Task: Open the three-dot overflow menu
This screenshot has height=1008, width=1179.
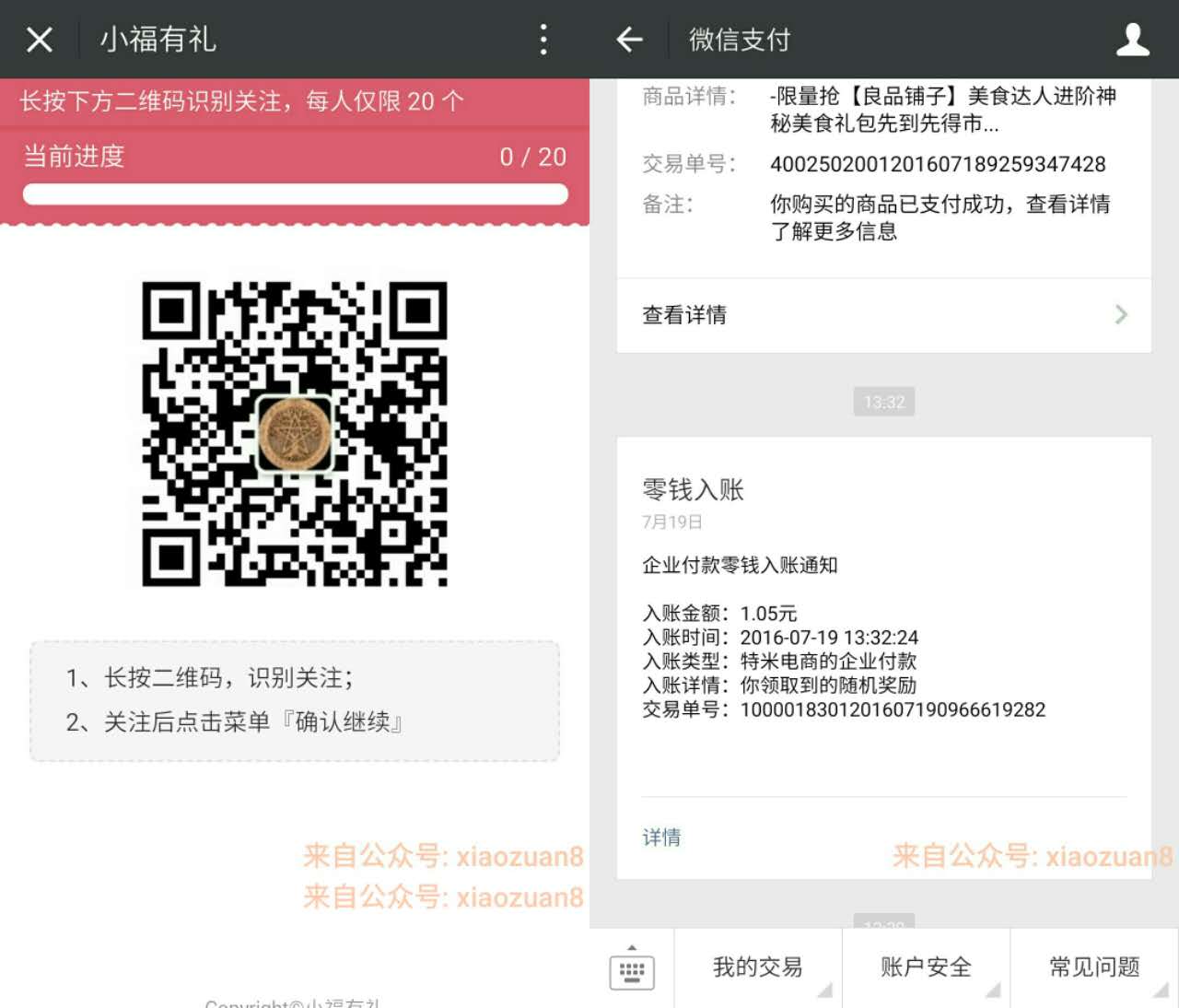Action: (x=543, y=40)
